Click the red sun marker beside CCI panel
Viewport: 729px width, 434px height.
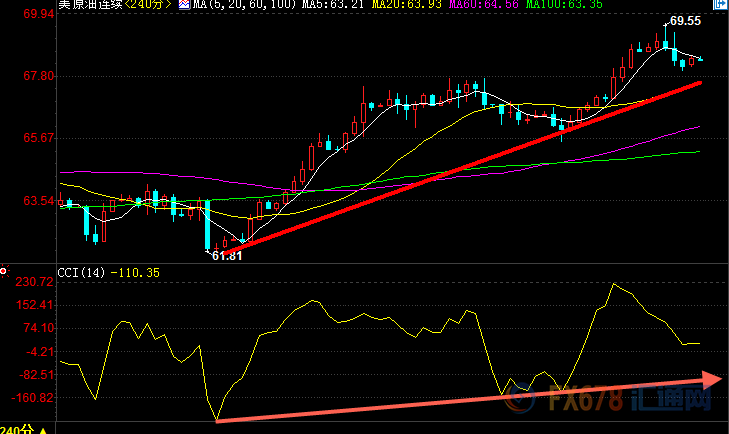(x=4, y=271)
